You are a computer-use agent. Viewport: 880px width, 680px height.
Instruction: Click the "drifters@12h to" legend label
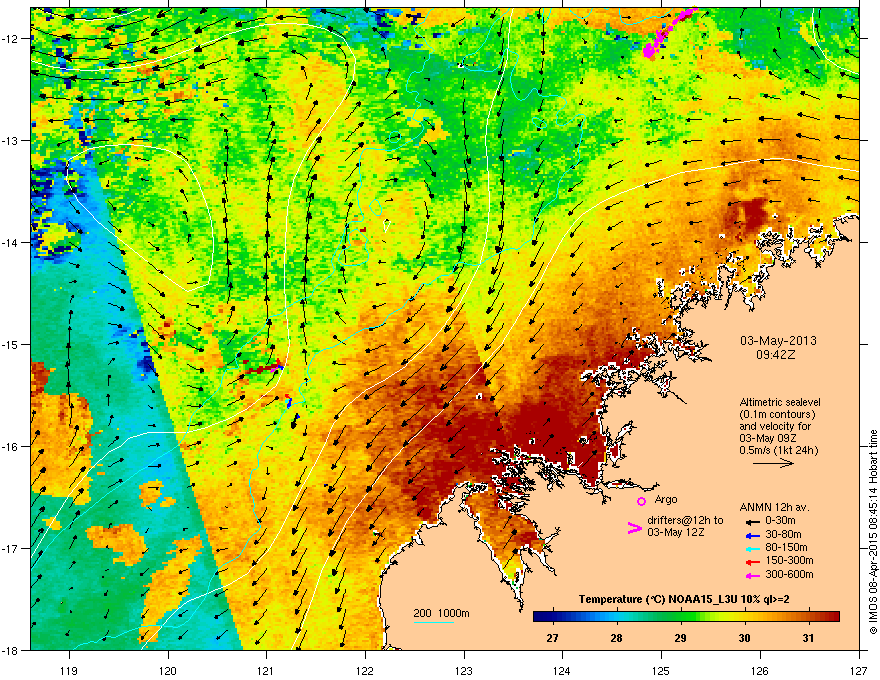click(x=685, y=520)
